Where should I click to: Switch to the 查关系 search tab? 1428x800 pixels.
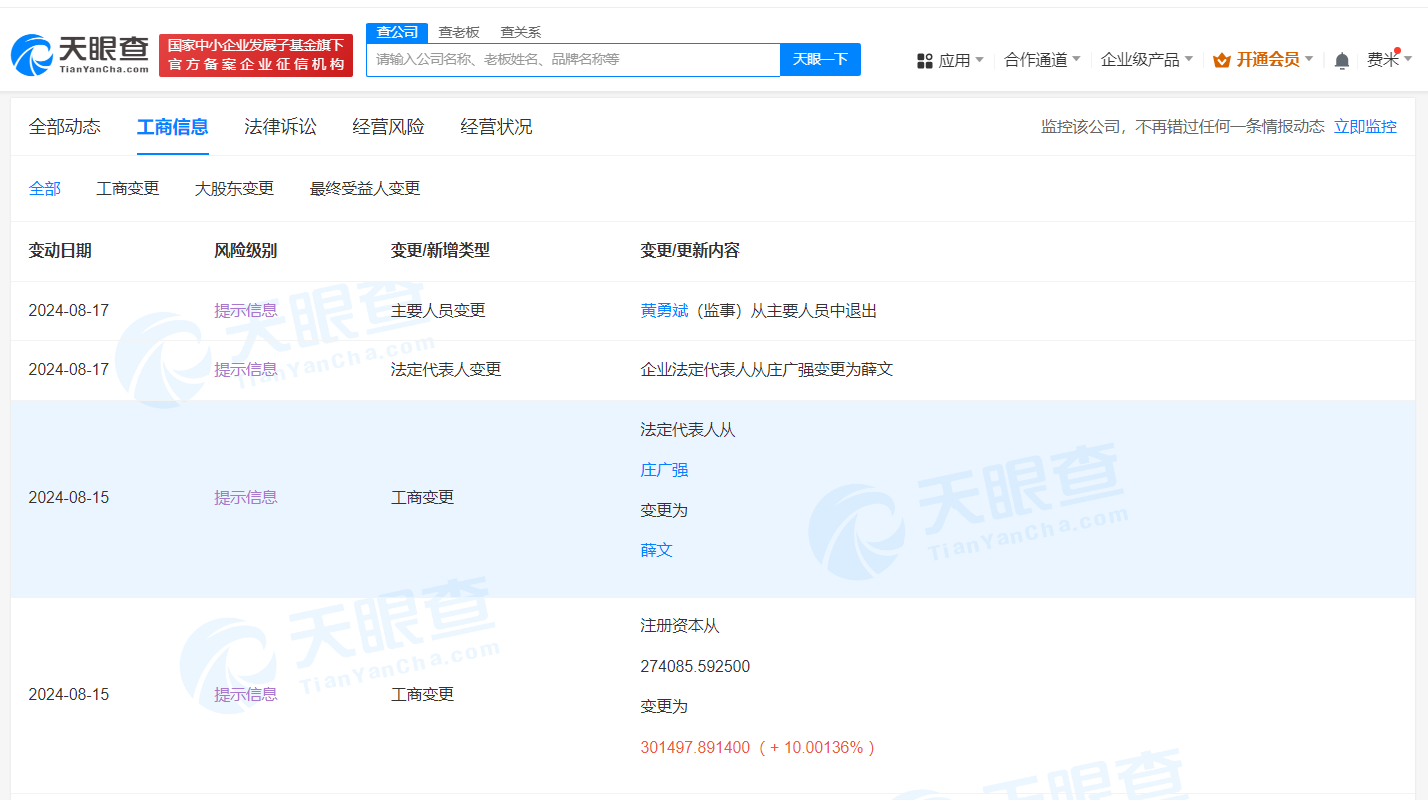(x=520, y=32)
